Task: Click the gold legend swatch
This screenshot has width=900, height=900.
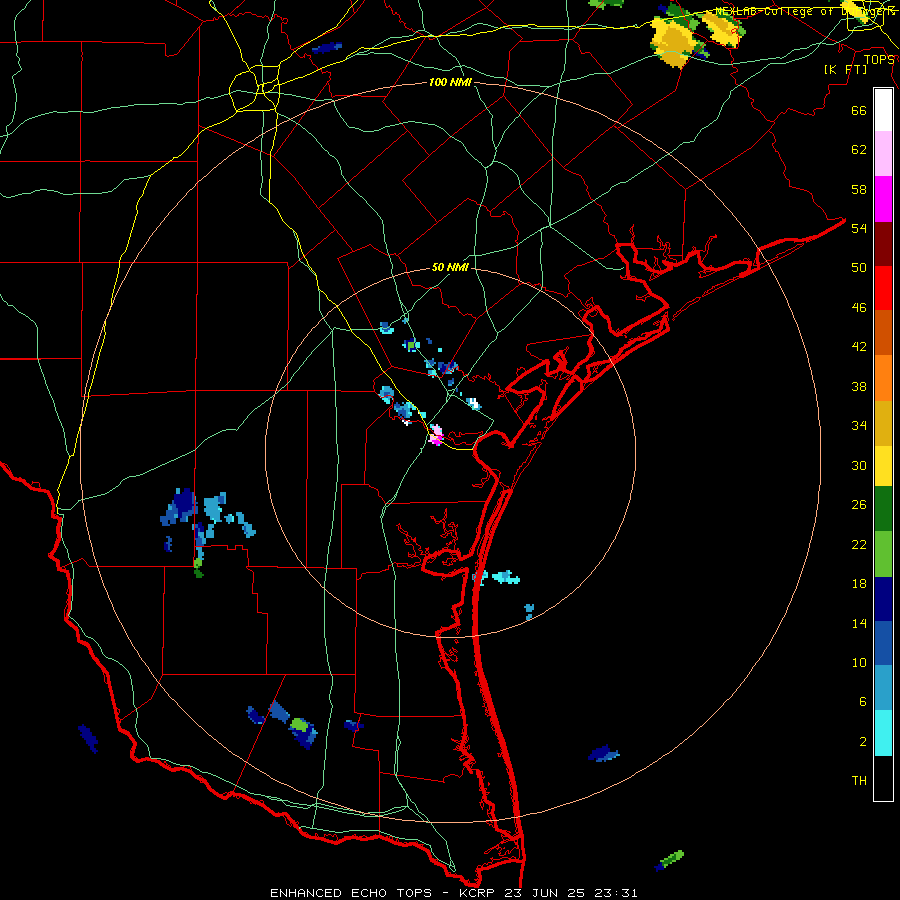Action: 883,423
